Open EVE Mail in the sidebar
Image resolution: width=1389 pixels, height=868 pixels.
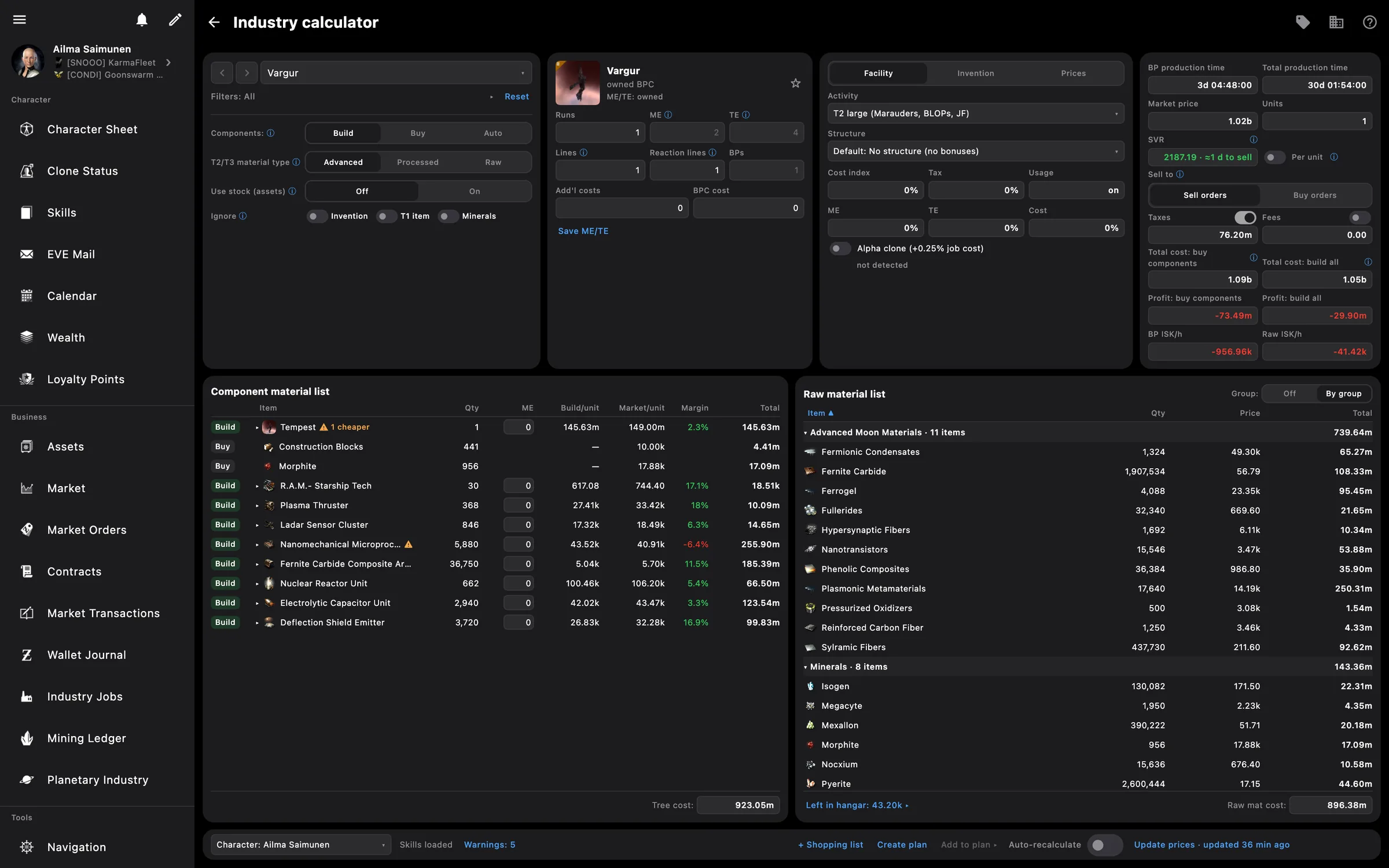[97, 255]
